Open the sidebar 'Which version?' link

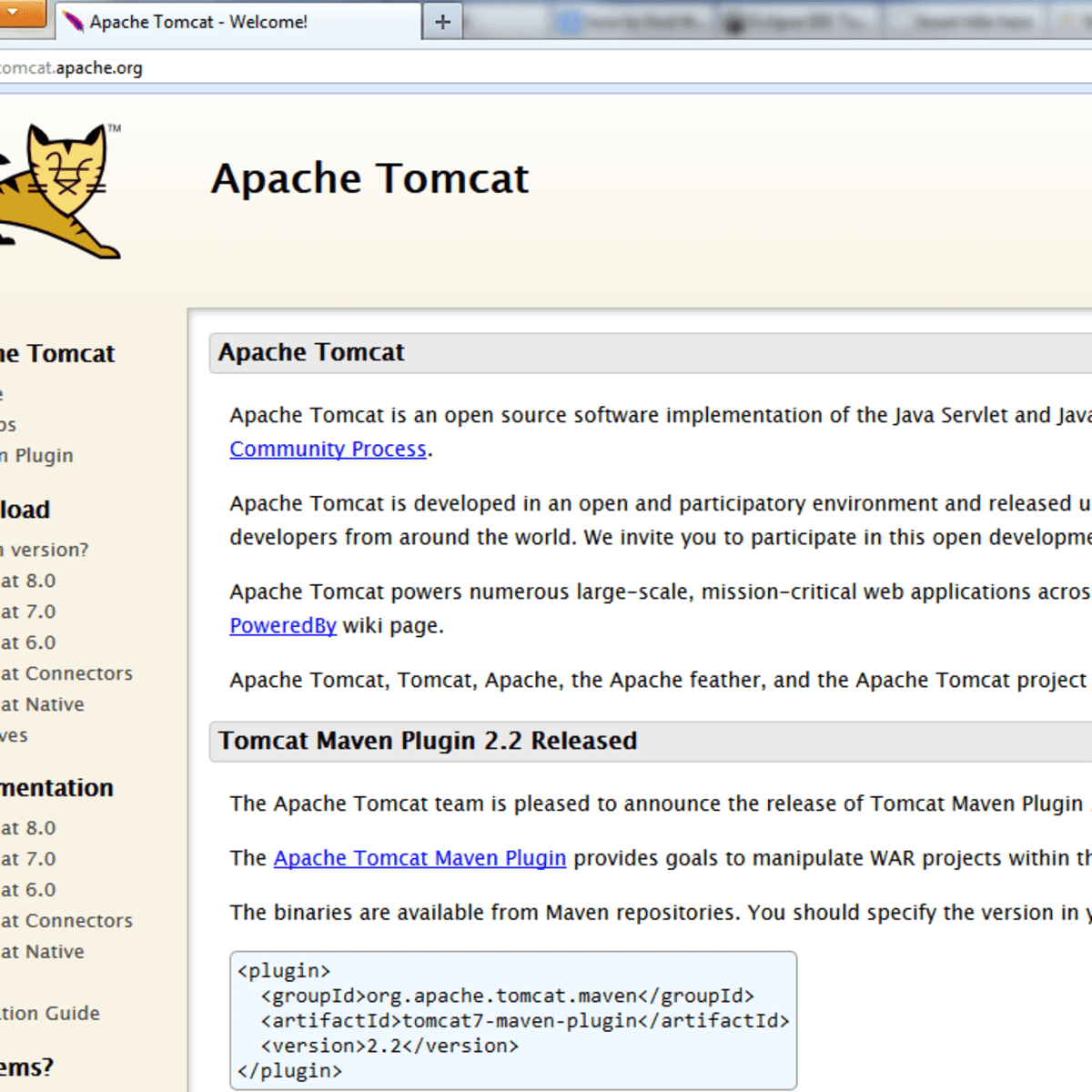coord(45,550)
